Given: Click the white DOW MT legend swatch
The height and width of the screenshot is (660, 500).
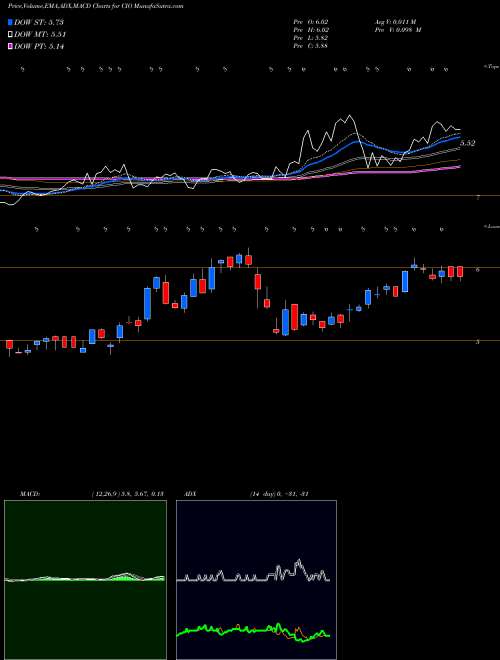Looking at the screenshot, I should click(x=10, y=35).
